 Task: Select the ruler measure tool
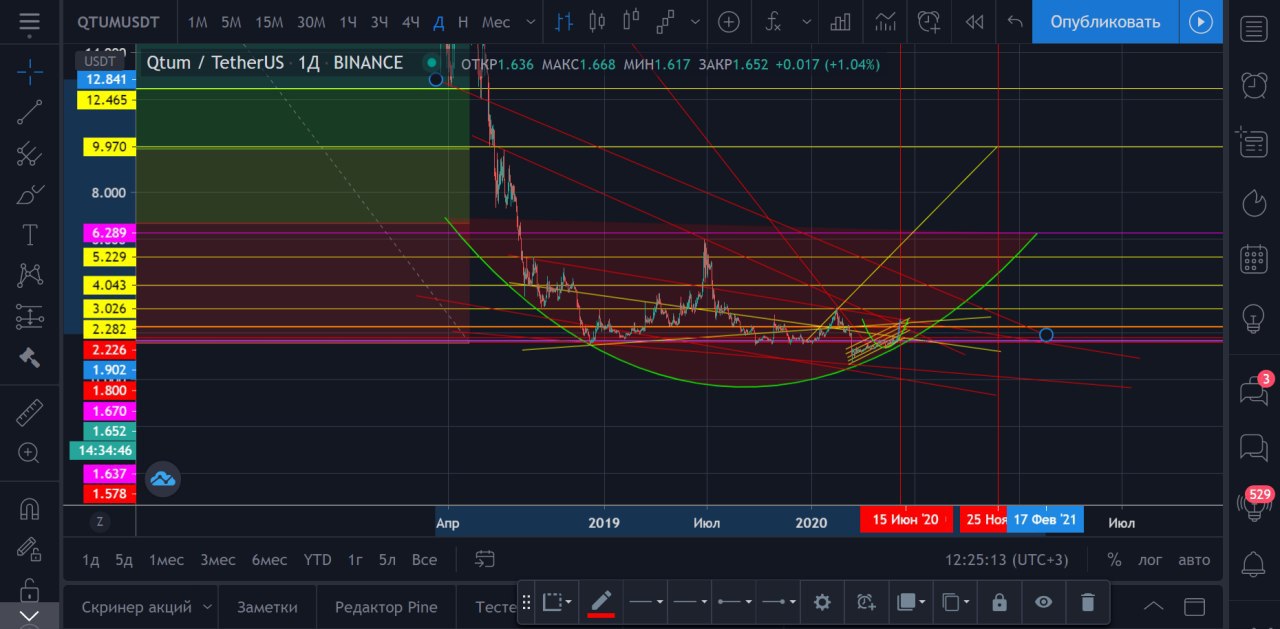[x=30, y=412]
